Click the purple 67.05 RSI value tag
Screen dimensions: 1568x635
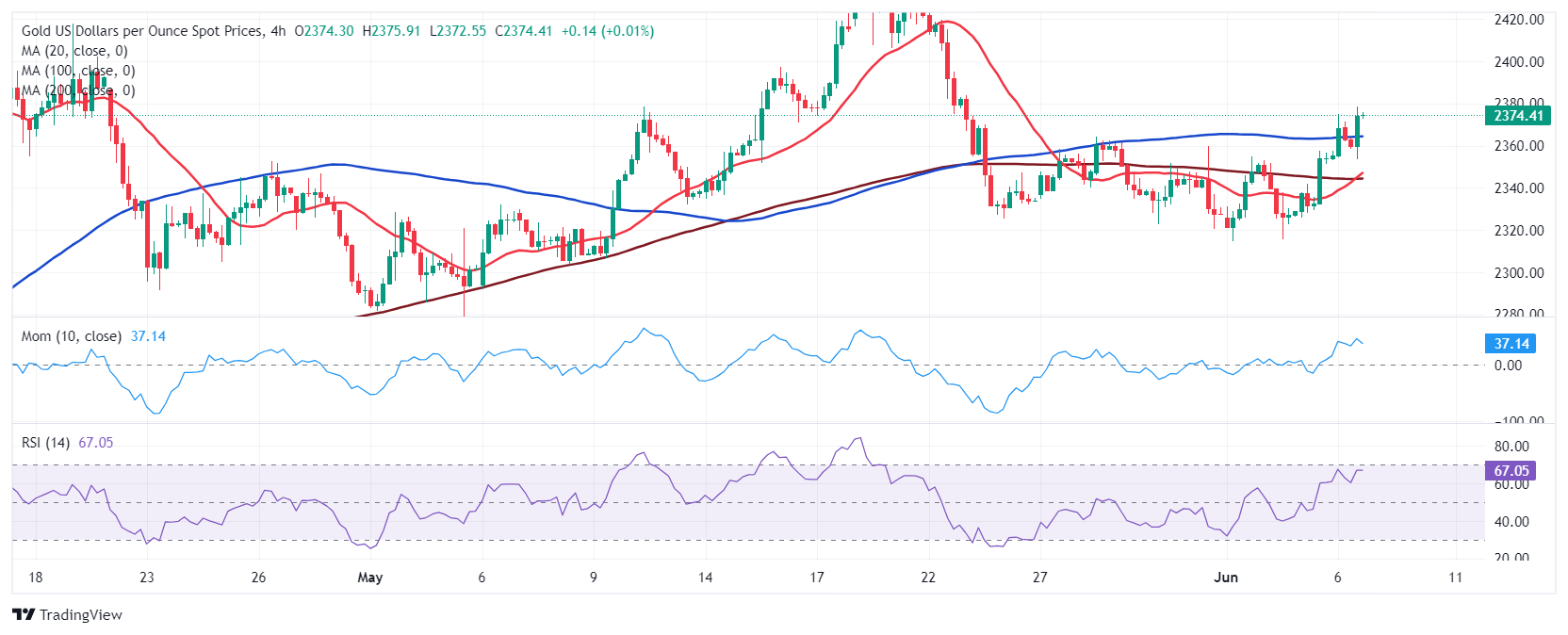click(x=1511, y=471)
